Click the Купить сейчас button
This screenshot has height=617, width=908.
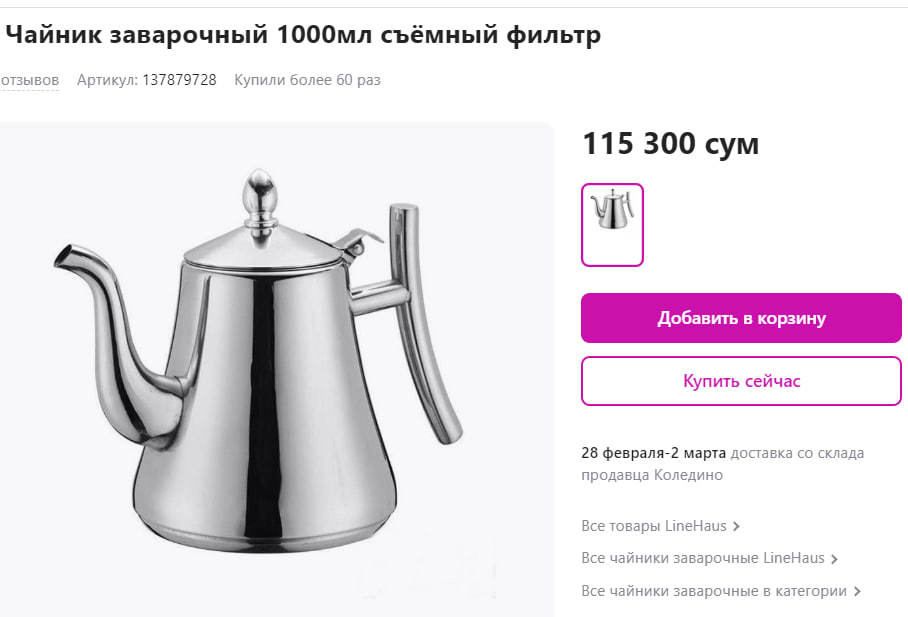741,381
